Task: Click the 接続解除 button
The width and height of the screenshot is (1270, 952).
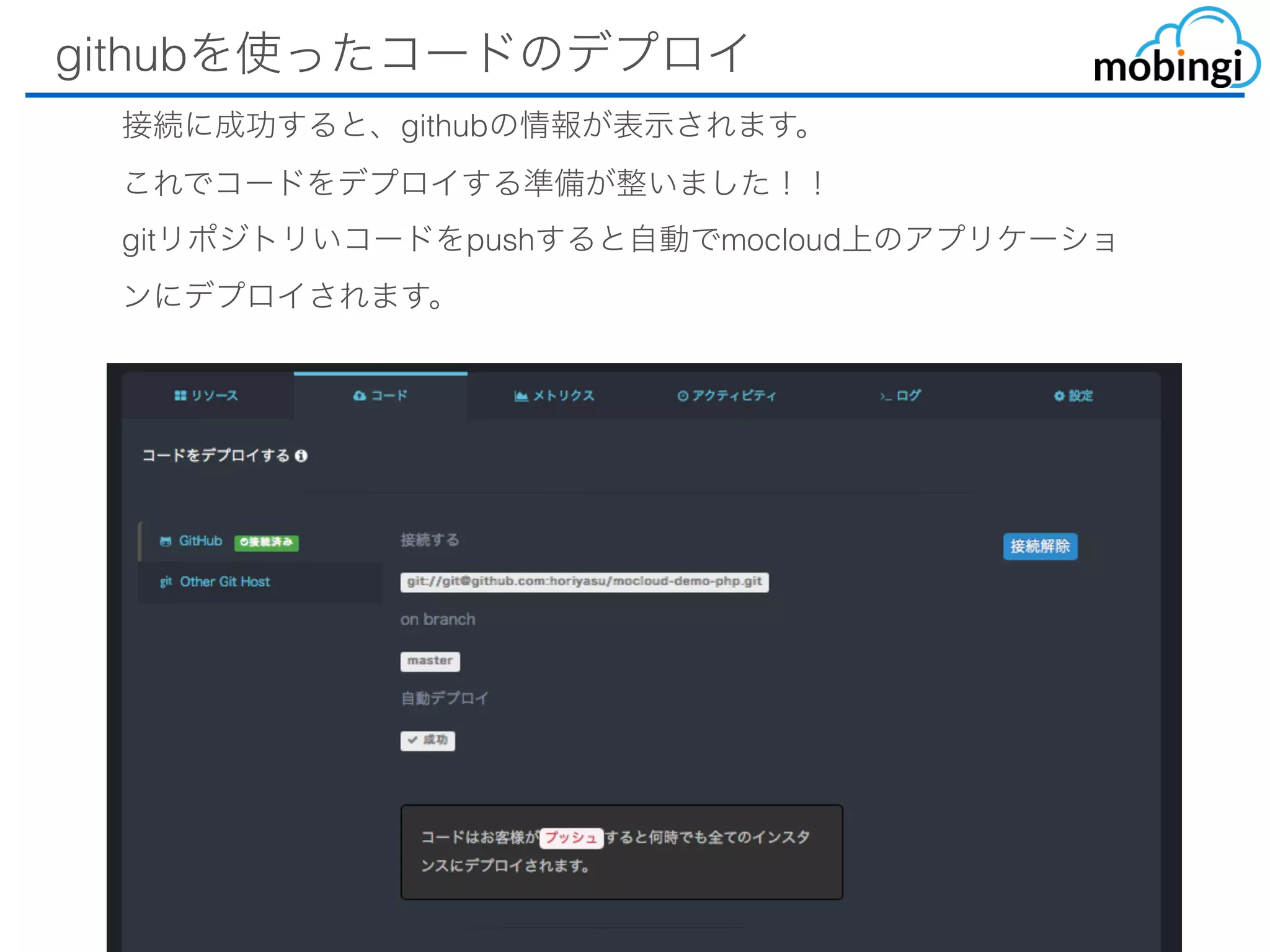Action: tap(1040, 547)
